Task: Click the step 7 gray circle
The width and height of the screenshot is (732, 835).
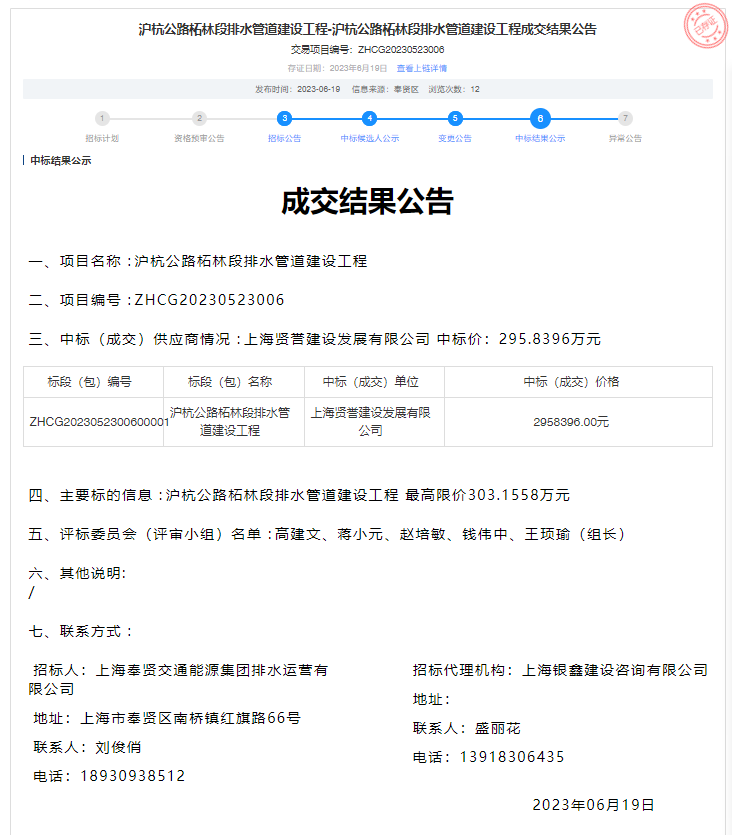Action: point(625,118)
